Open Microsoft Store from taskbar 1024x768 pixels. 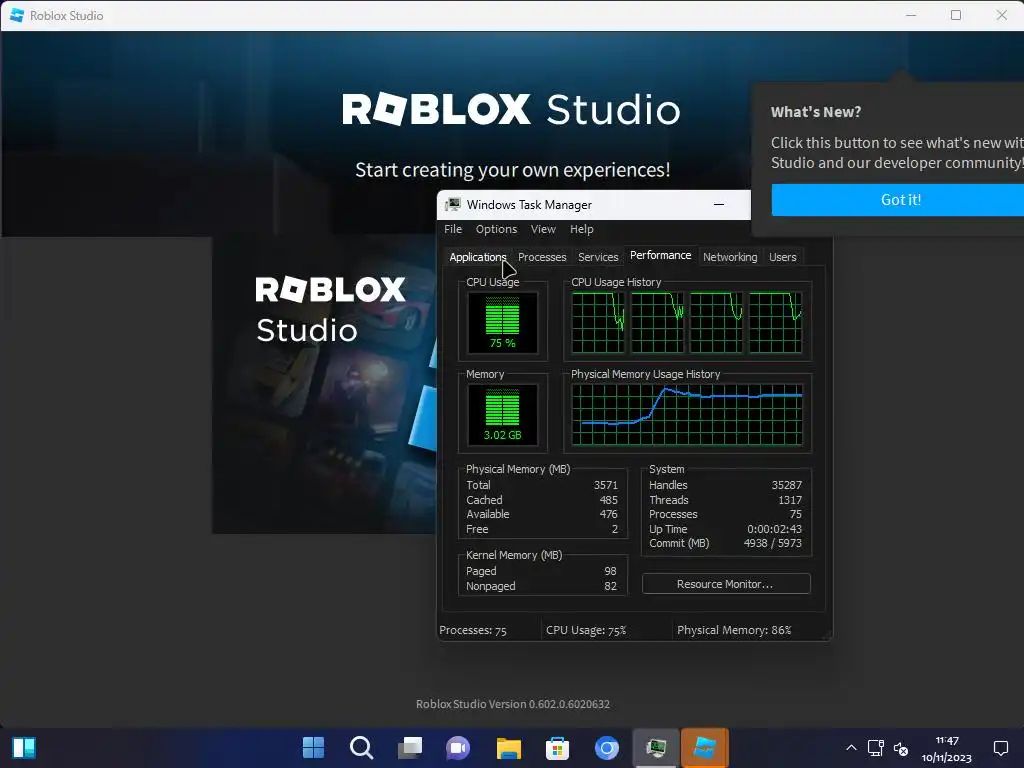(x=557, y=748)
